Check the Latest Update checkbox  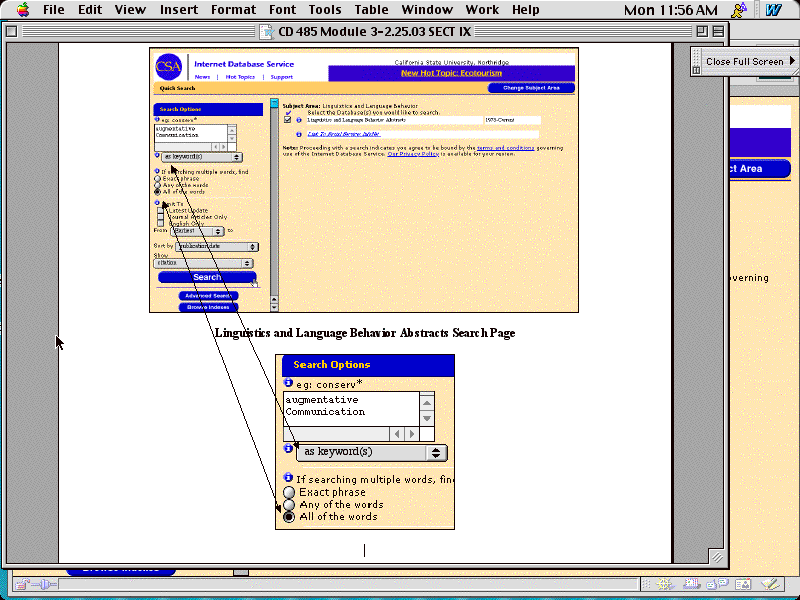160,210
